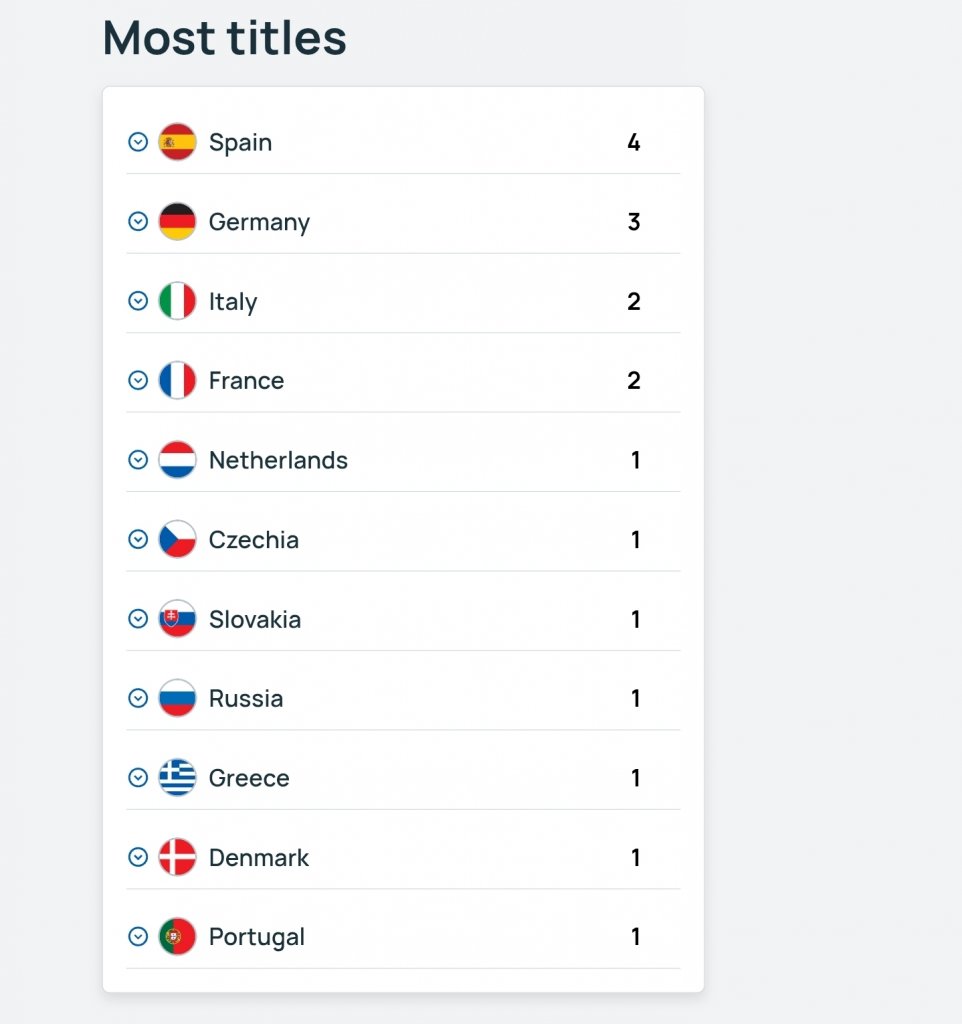Click the Czechia flag icon

[x=177, y=539]
